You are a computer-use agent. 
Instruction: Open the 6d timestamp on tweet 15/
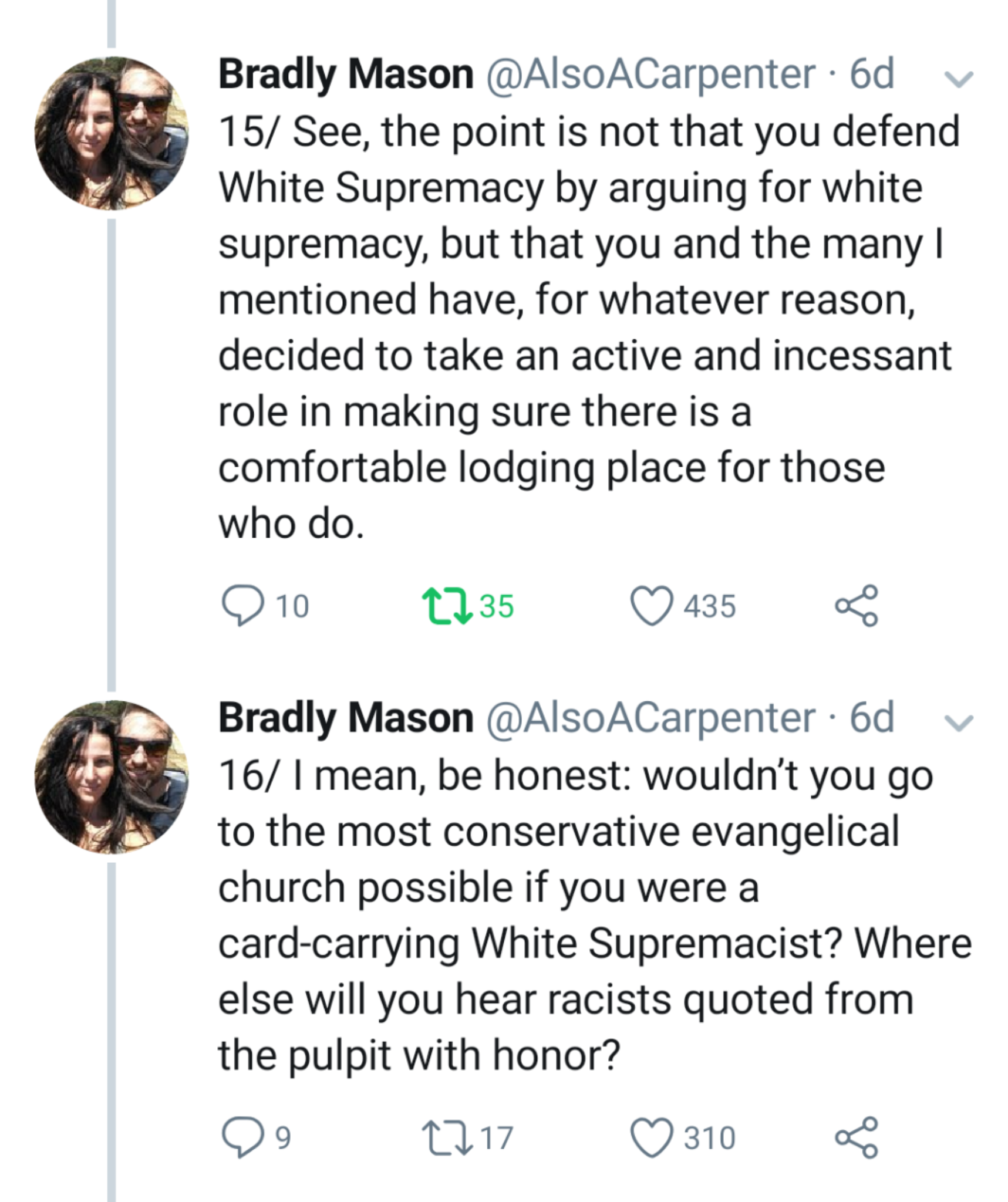pos(872,75)
